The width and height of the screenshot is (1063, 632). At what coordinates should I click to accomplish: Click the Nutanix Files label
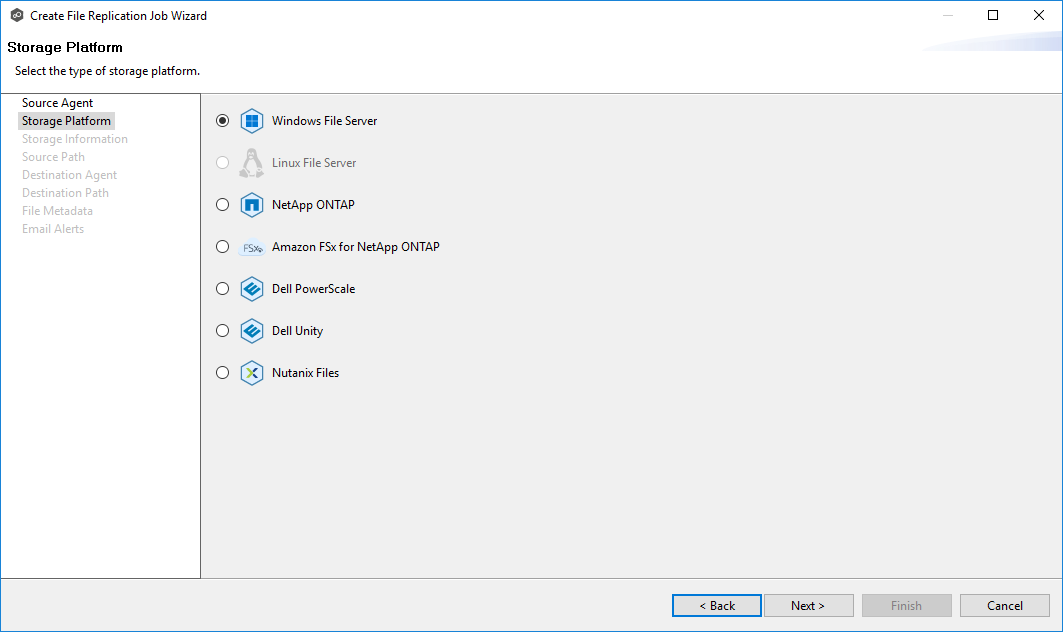(x=305, y=373)
